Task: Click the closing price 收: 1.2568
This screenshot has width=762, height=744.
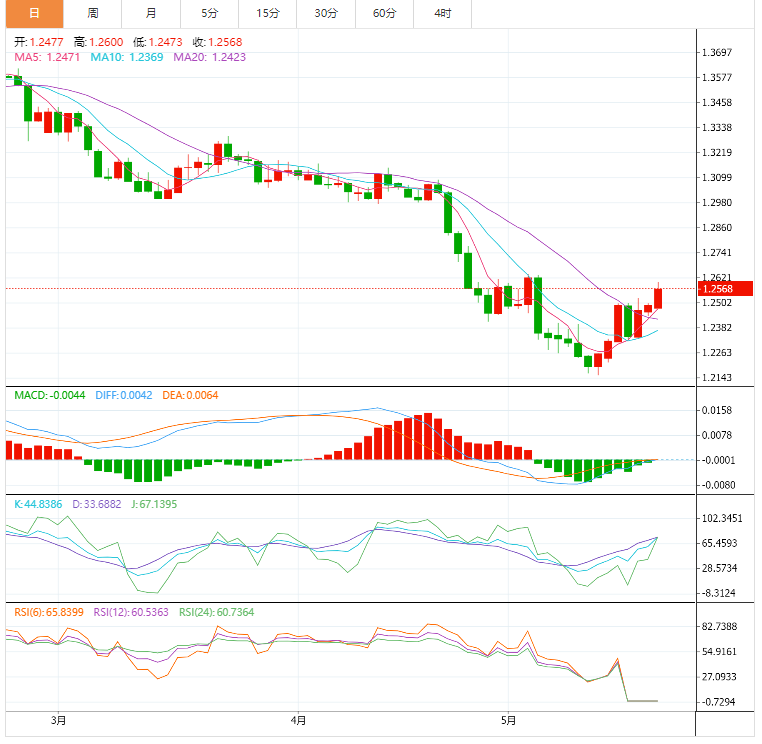Action: point(217,42)
